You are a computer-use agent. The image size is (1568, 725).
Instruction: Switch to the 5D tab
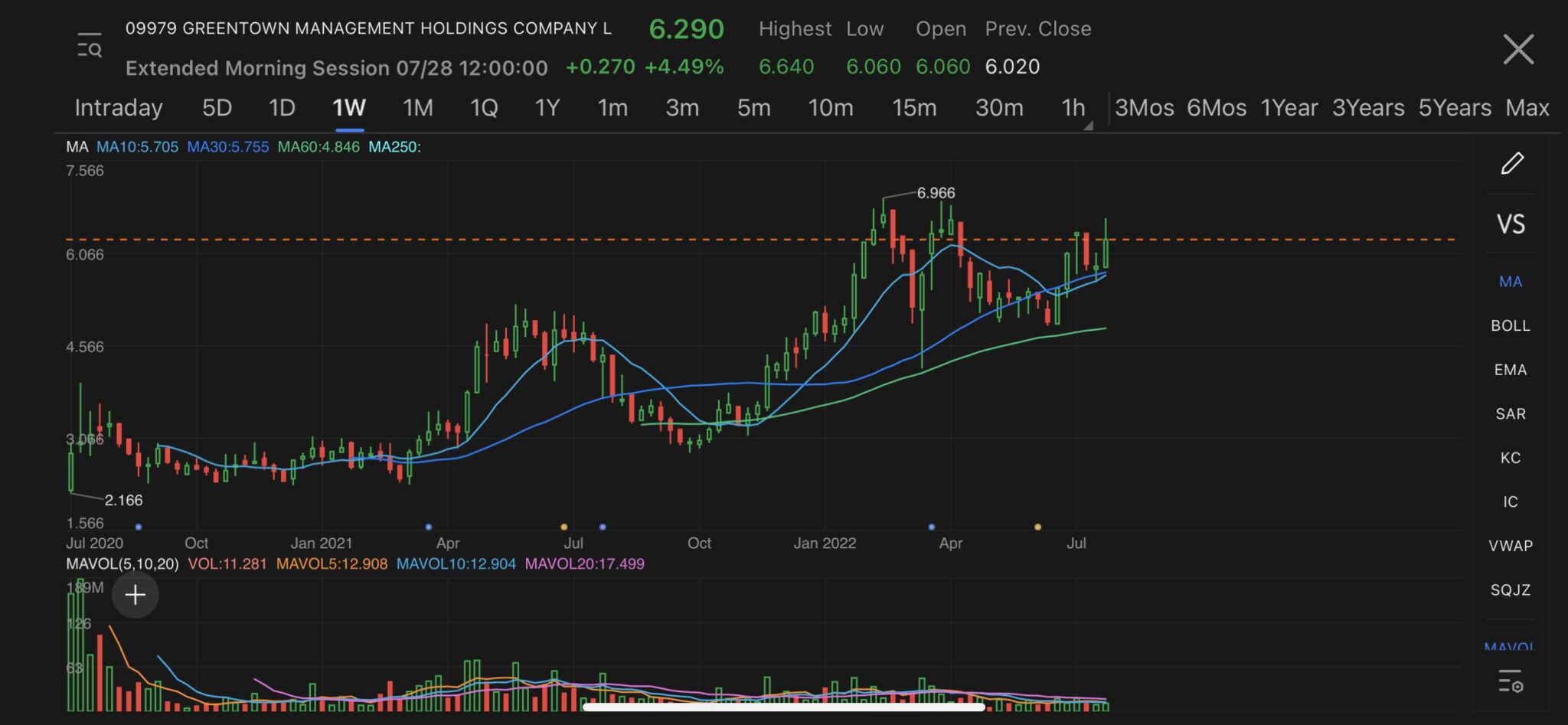point(217,108)
